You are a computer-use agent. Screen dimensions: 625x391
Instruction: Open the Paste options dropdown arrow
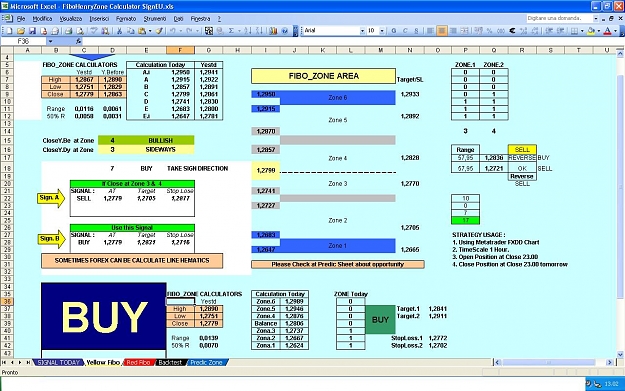pyautogui.click(x=150, y=31)
